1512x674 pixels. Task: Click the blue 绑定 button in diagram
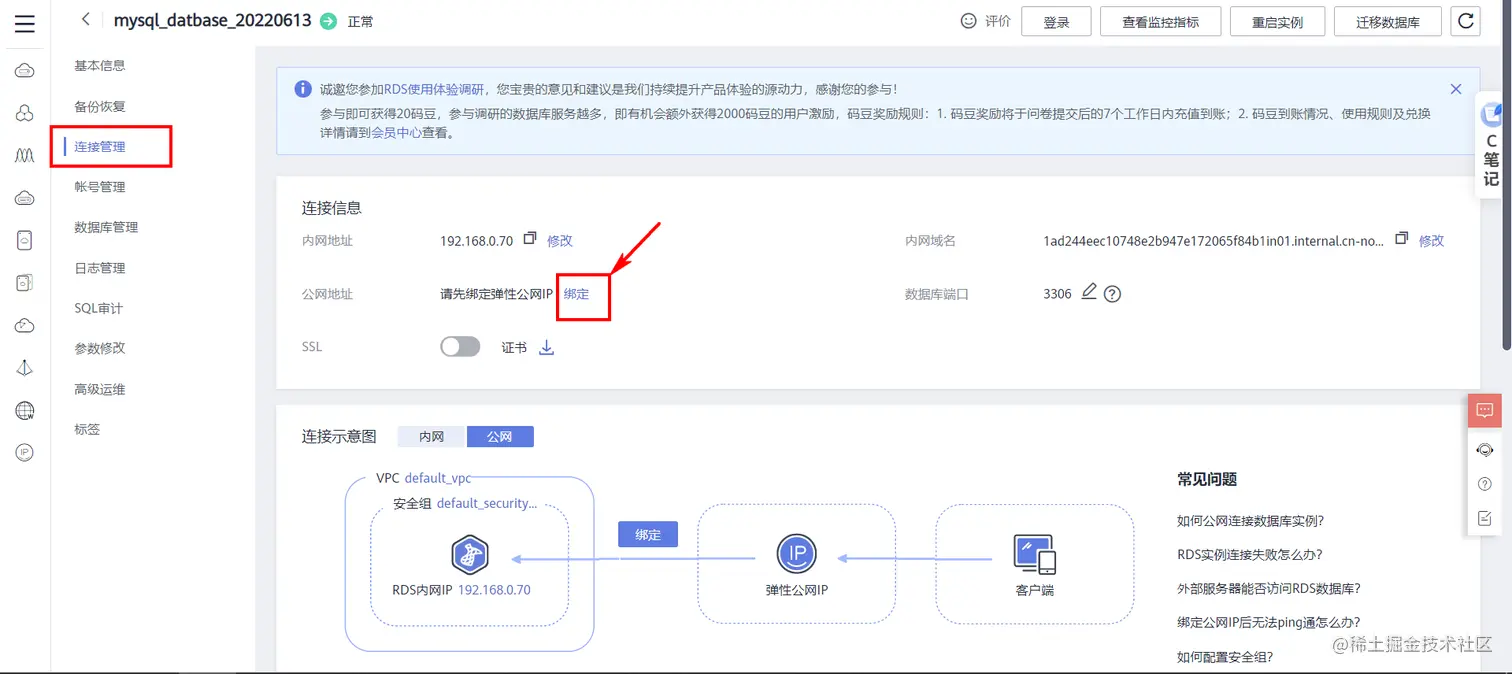click(648, 534)
